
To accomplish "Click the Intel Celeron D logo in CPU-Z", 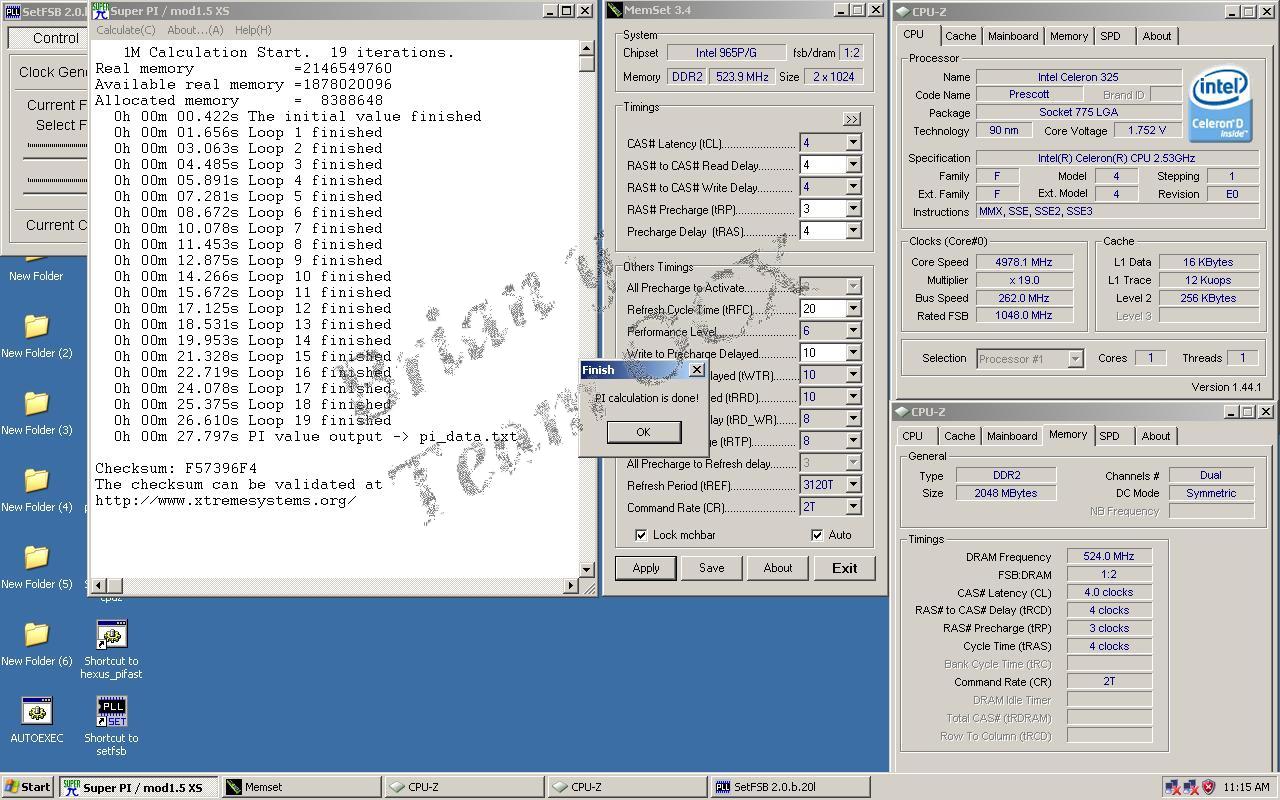I will pos(1219,106).
